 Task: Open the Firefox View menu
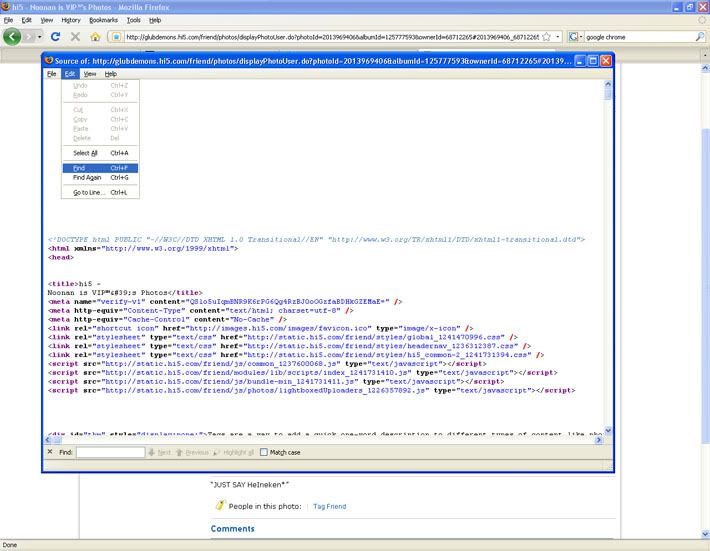(x=47, y=20)
